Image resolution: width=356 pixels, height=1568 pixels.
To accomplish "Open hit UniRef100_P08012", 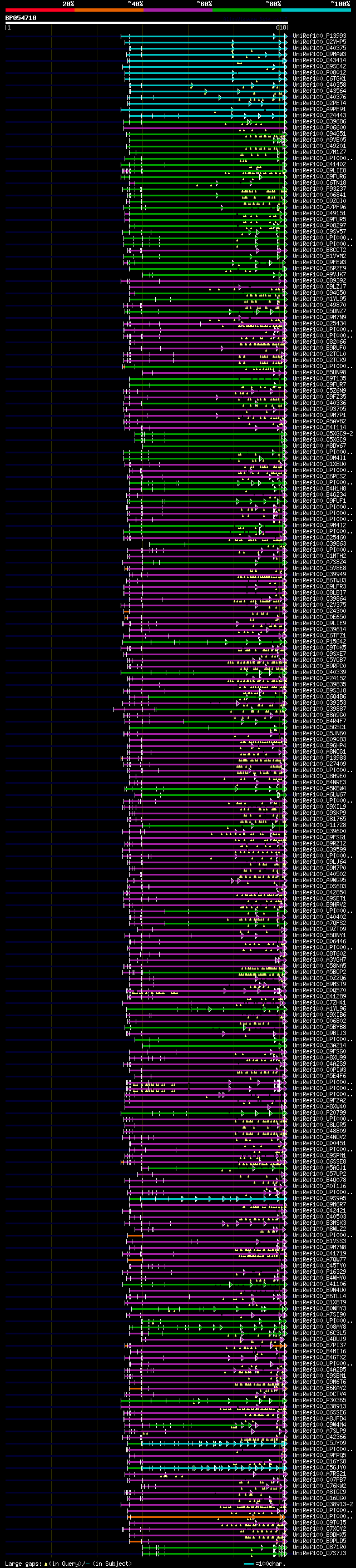I will 319,72.
